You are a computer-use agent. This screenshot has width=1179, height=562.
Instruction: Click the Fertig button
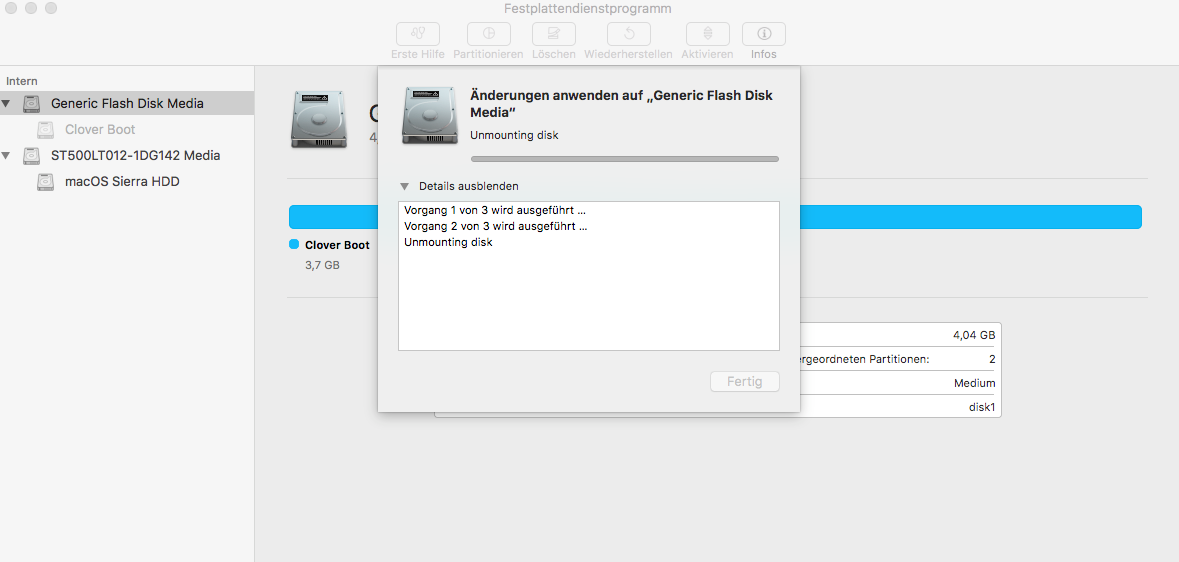[744, 381]
